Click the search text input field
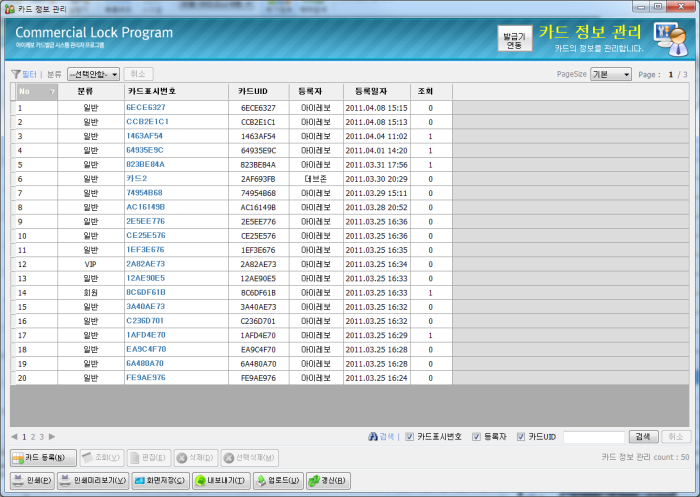 tap(594, 437)
